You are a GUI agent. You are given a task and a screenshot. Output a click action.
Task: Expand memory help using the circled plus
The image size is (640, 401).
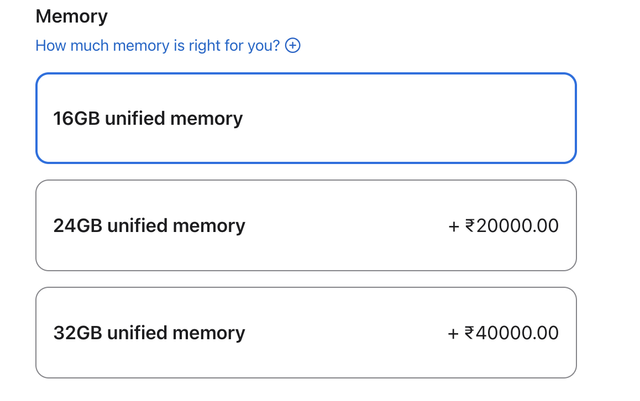293,45
